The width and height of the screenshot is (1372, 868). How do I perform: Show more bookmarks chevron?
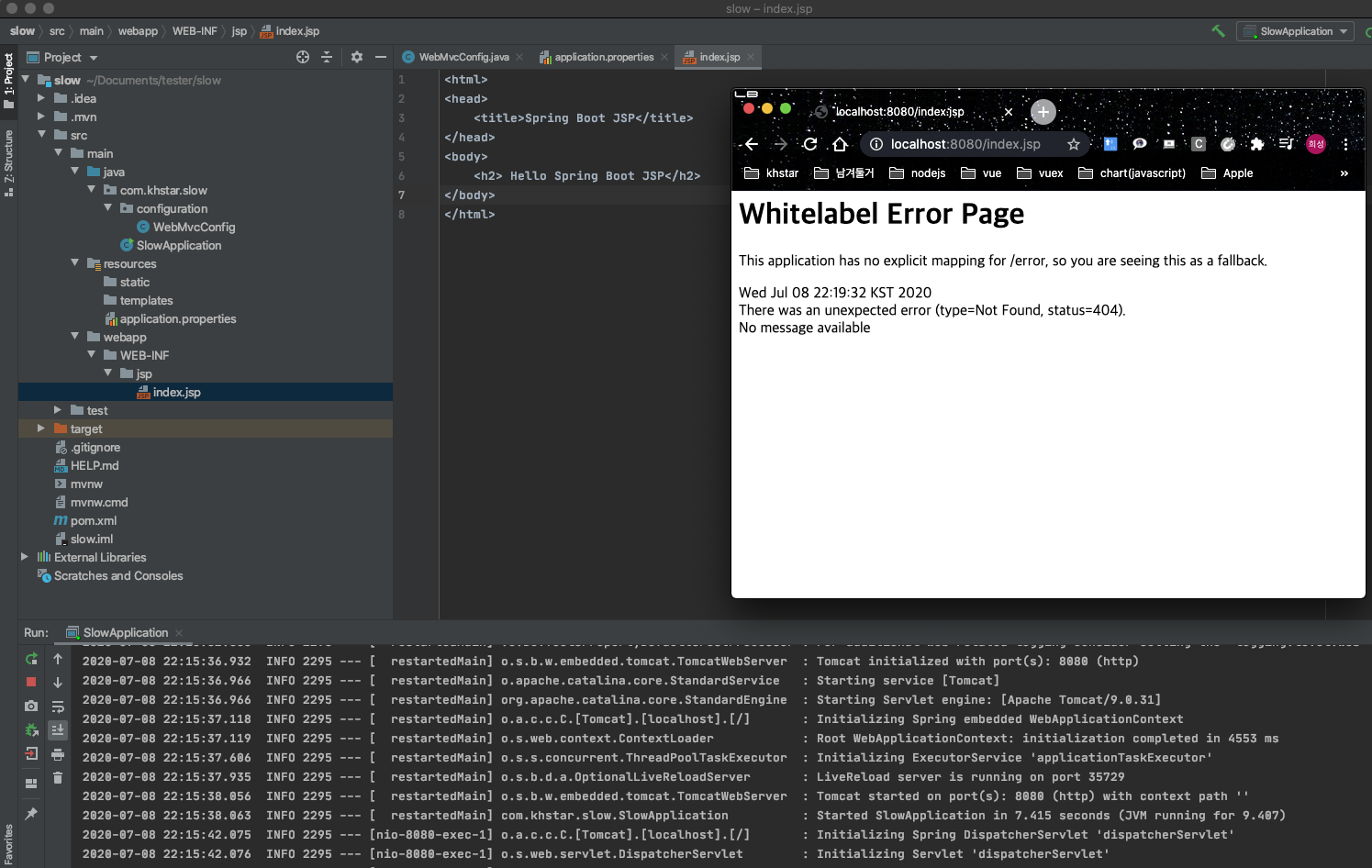[1344, 172]
